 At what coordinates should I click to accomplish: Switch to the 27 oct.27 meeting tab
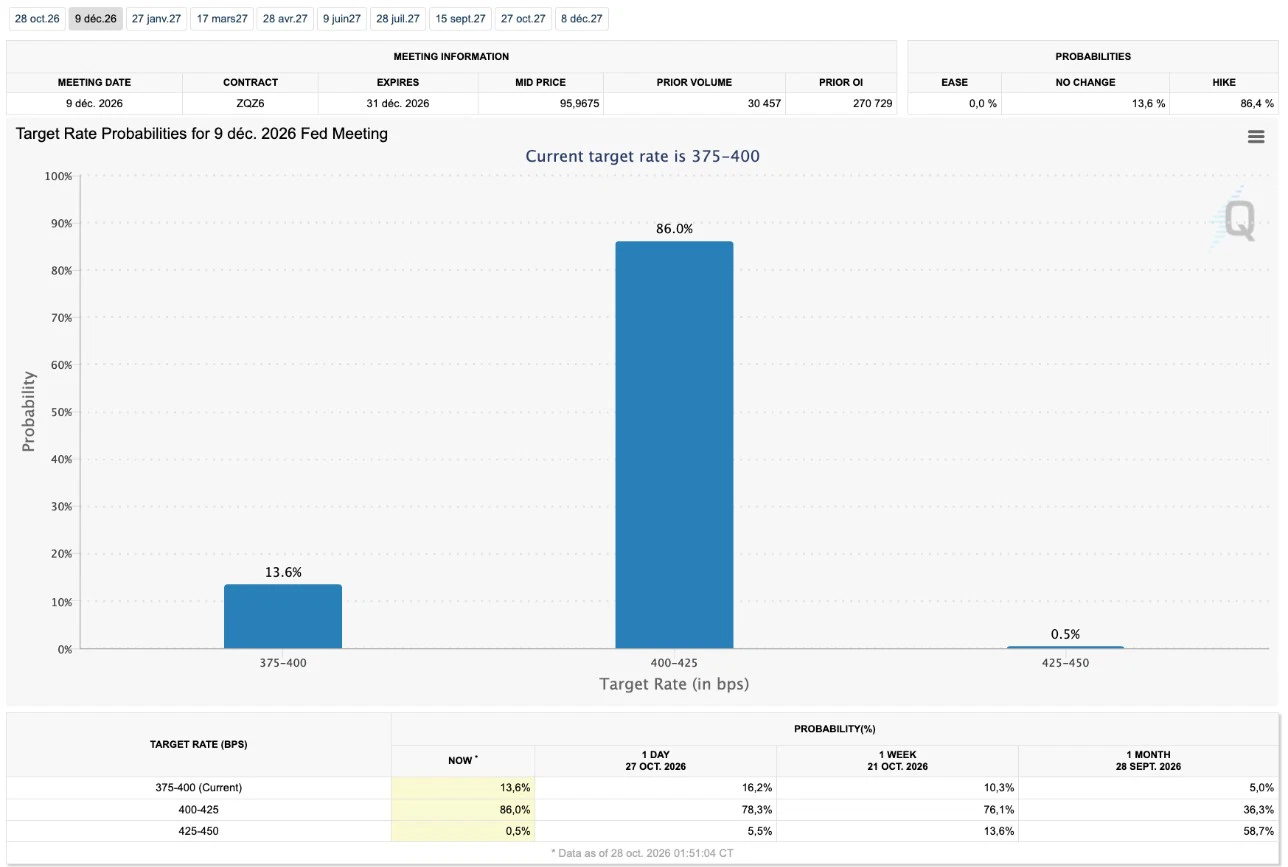[x=524, y=19]
